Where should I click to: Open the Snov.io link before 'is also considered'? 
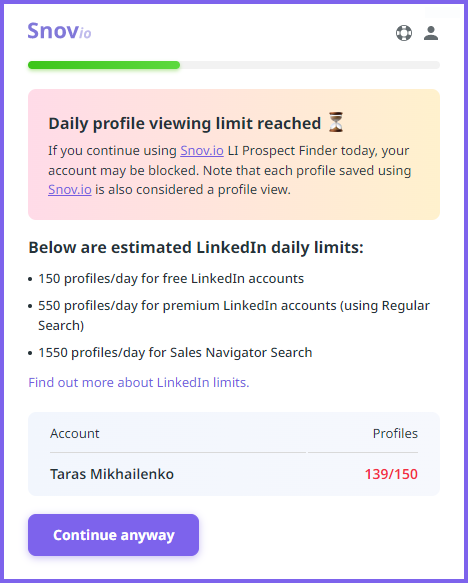click(x=70, y=190)
